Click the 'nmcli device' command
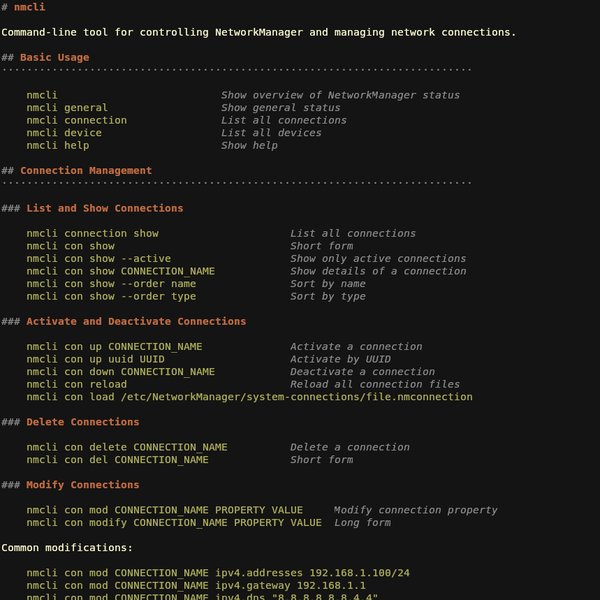 (64, 133)
